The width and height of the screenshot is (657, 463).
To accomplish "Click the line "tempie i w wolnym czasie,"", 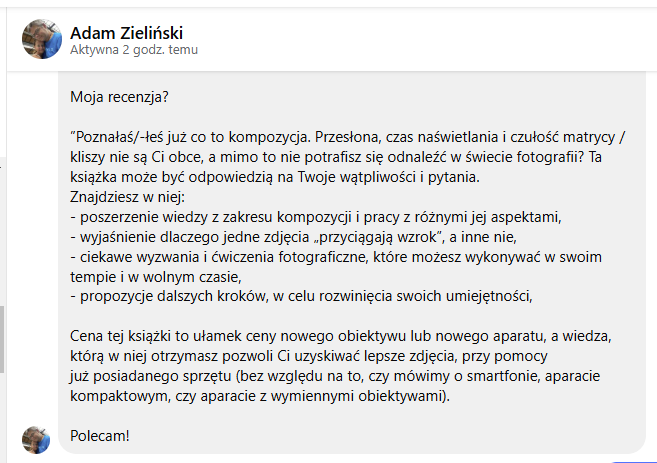I will coord(157,274).
